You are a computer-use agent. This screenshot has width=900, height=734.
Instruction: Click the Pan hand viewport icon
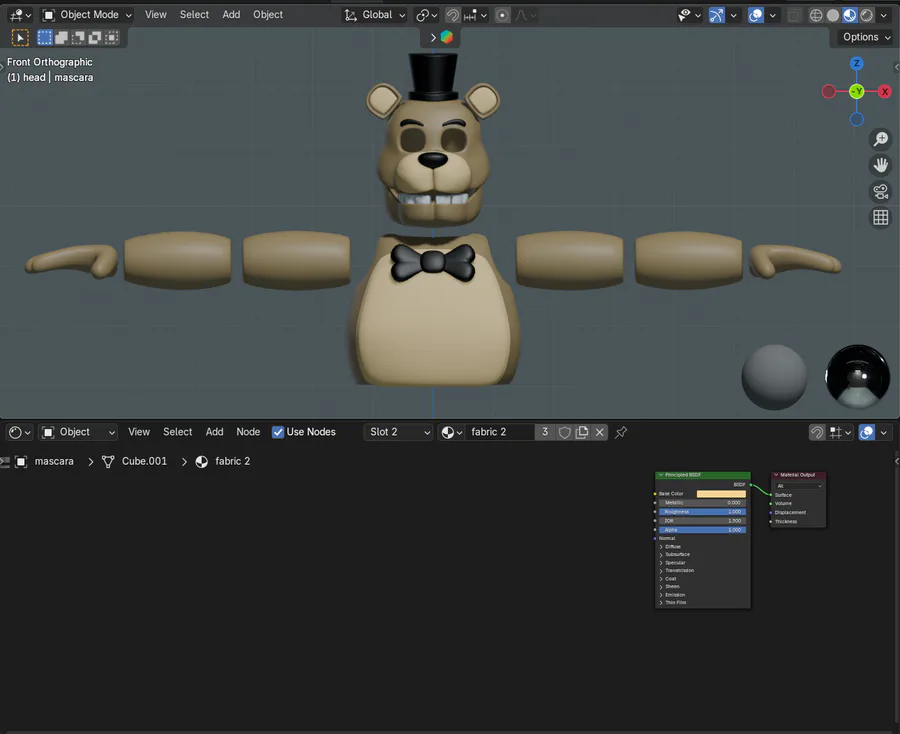[x=880, y=165]
